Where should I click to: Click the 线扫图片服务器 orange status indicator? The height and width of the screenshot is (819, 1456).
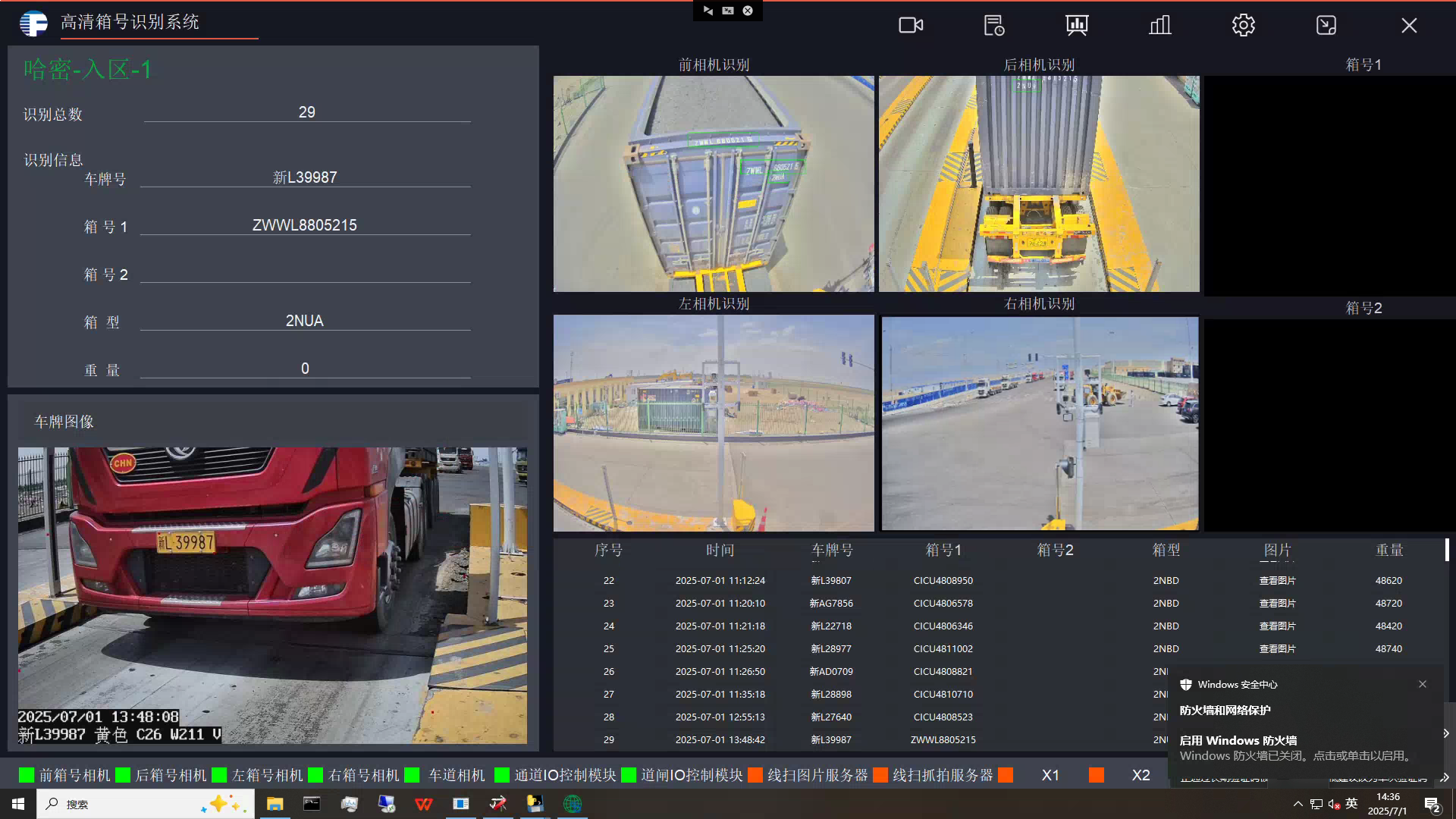[755, 775]
